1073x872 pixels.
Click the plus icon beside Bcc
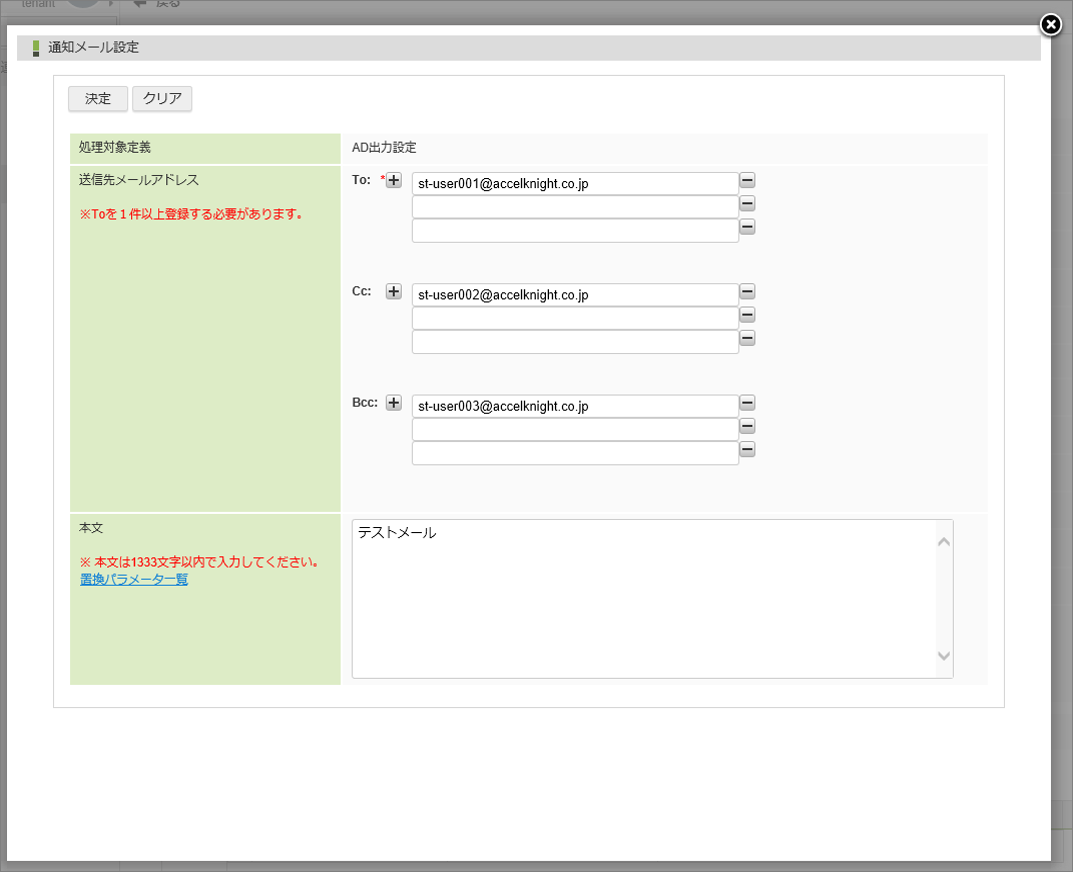tap(394, 403)
